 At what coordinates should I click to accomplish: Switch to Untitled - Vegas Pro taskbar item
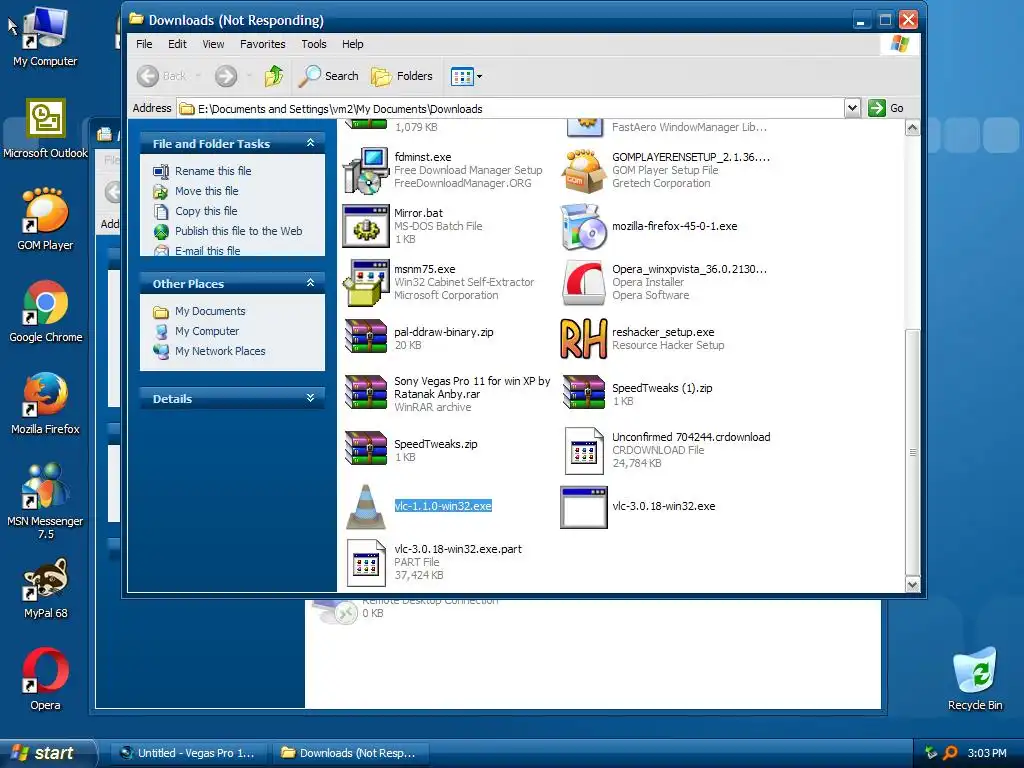coord(188,753)
